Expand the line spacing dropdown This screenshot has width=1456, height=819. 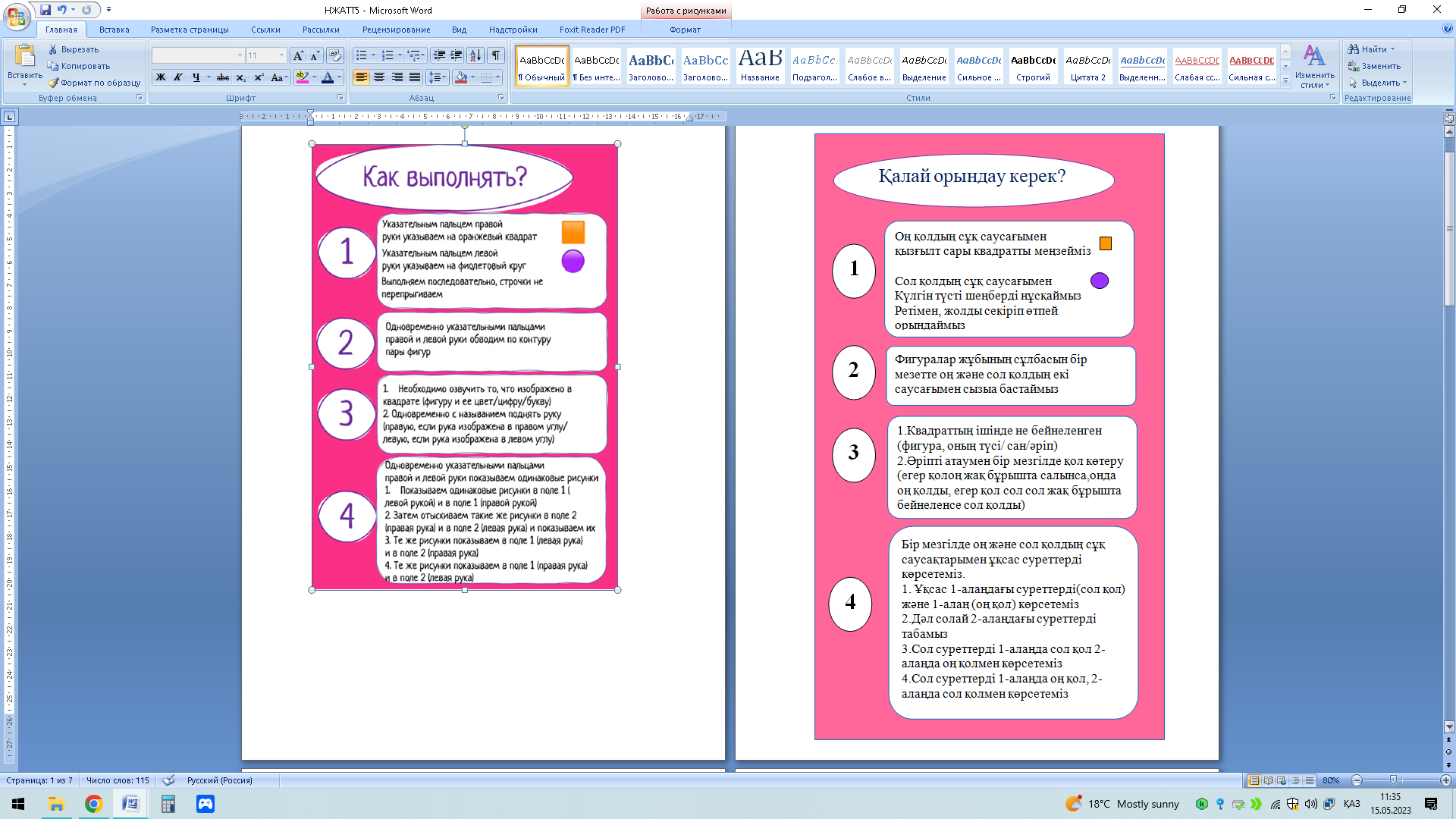(x=444, y=77)
